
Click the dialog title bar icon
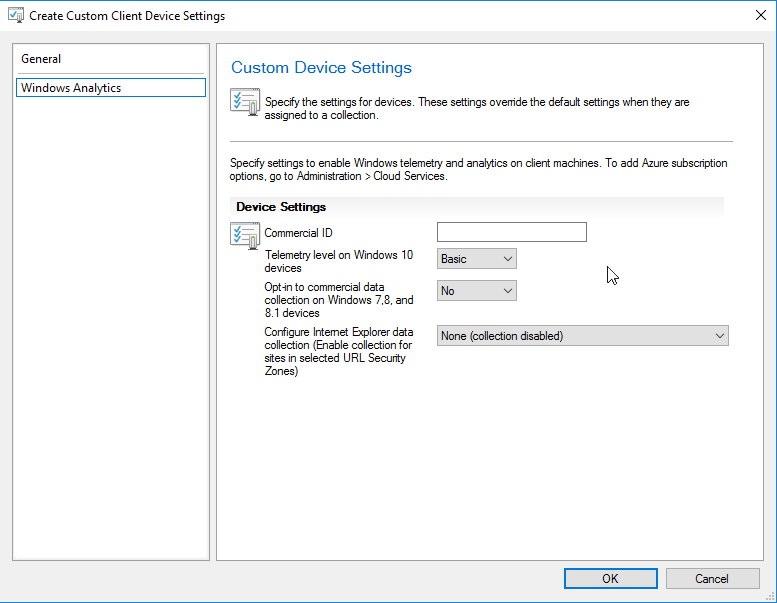[16, 15]
